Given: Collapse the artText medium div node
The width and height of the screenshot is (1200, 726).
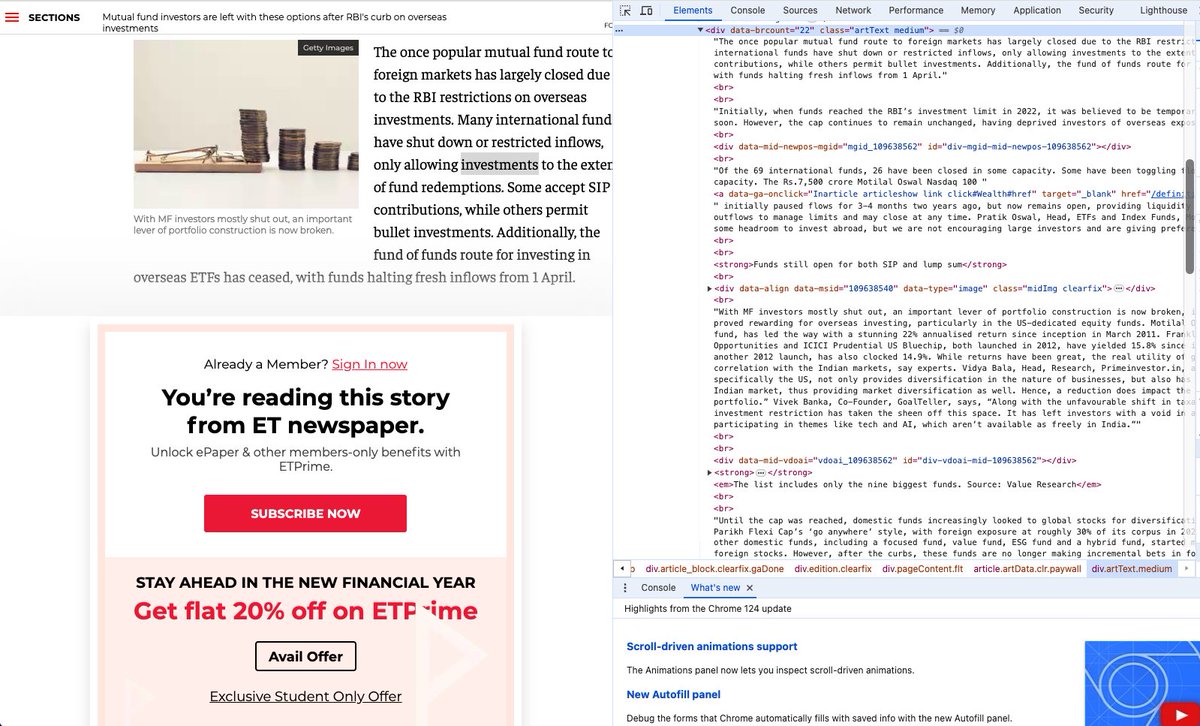Looking at the screenshot, I should coord(700,30).
